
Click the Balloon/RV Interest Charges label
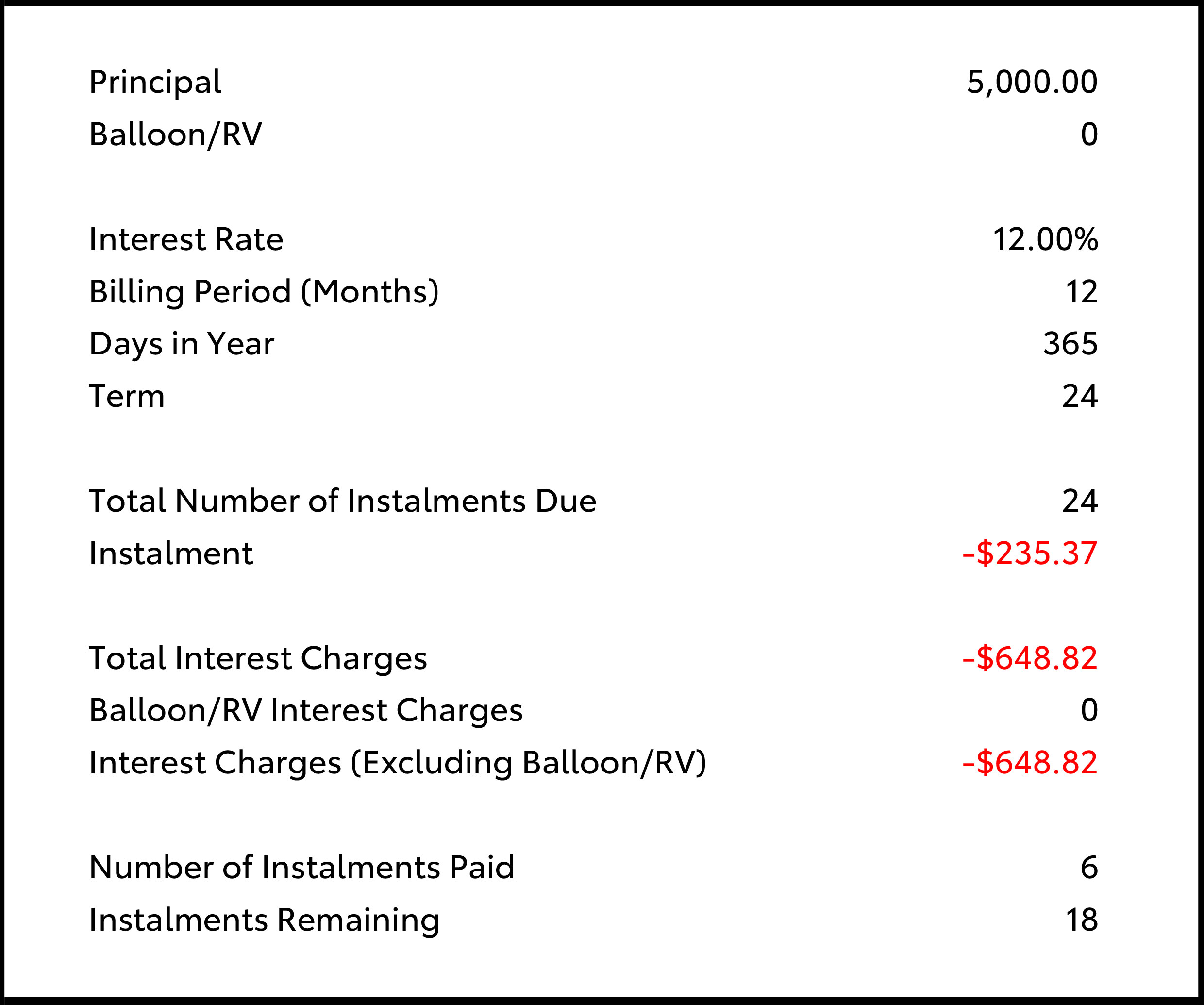coord(305,710)
